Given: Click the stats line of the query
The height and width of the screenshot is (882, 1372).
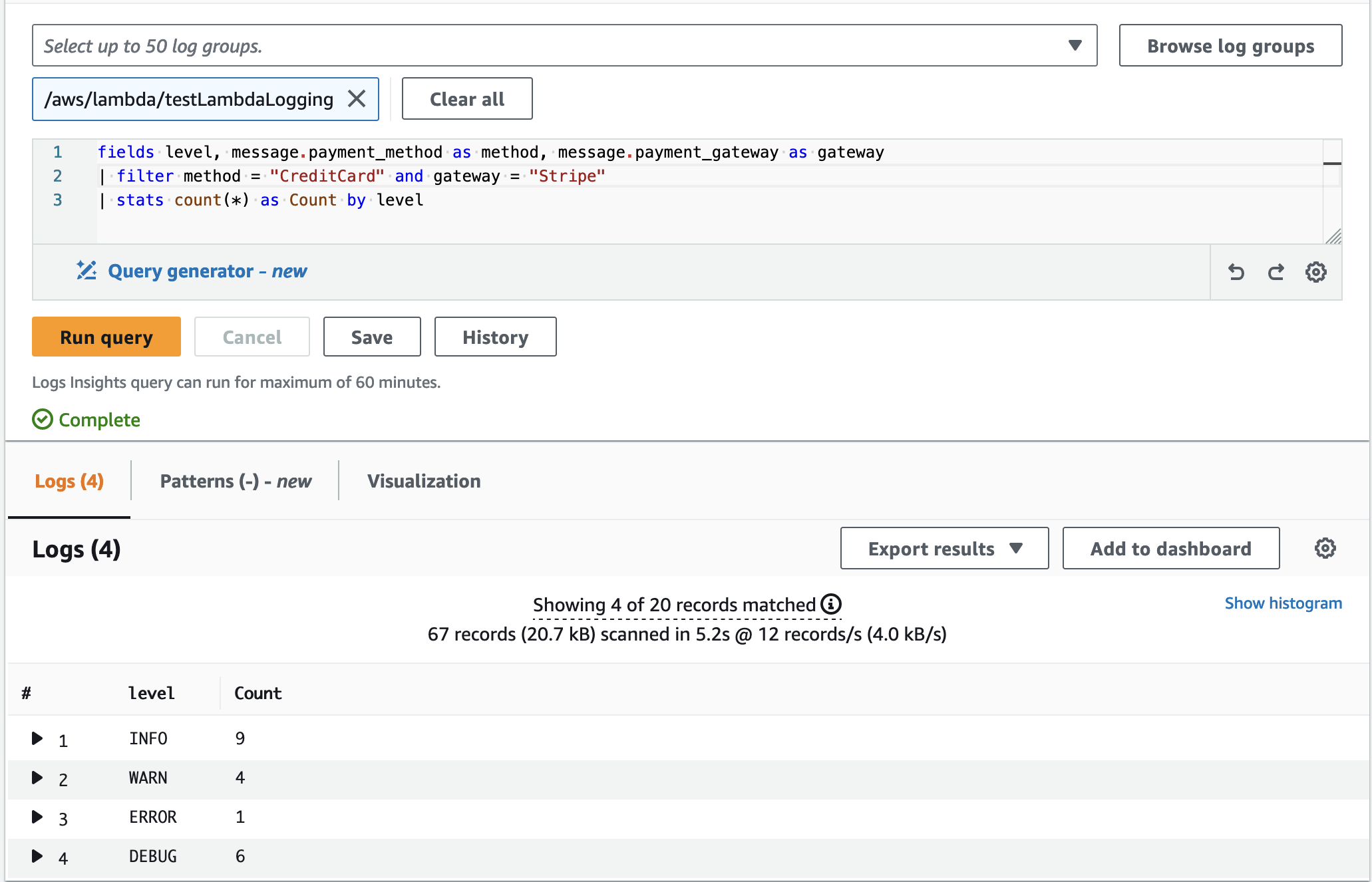Looking at the screenshot, I should click(261, 200).
